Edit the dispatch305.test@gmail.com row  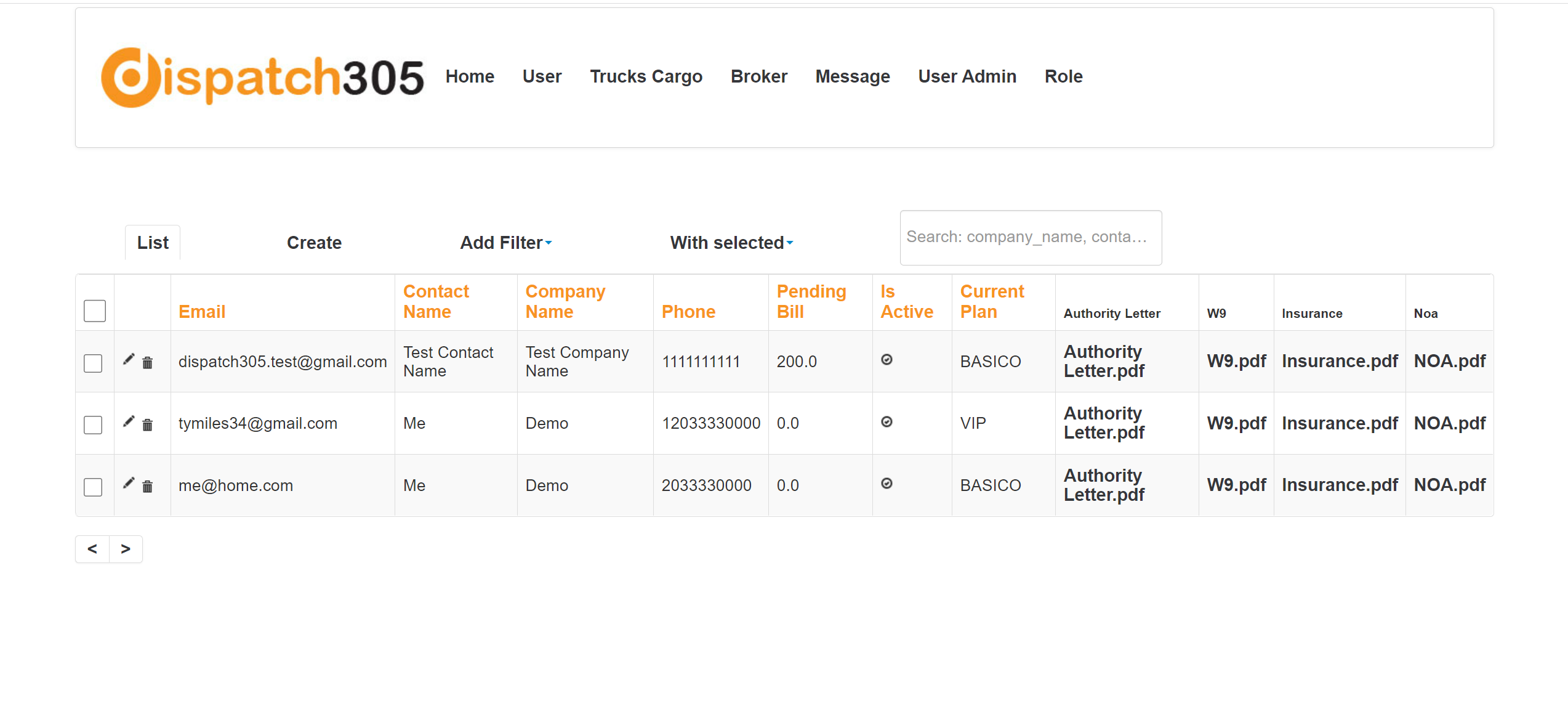click(129, 360)
